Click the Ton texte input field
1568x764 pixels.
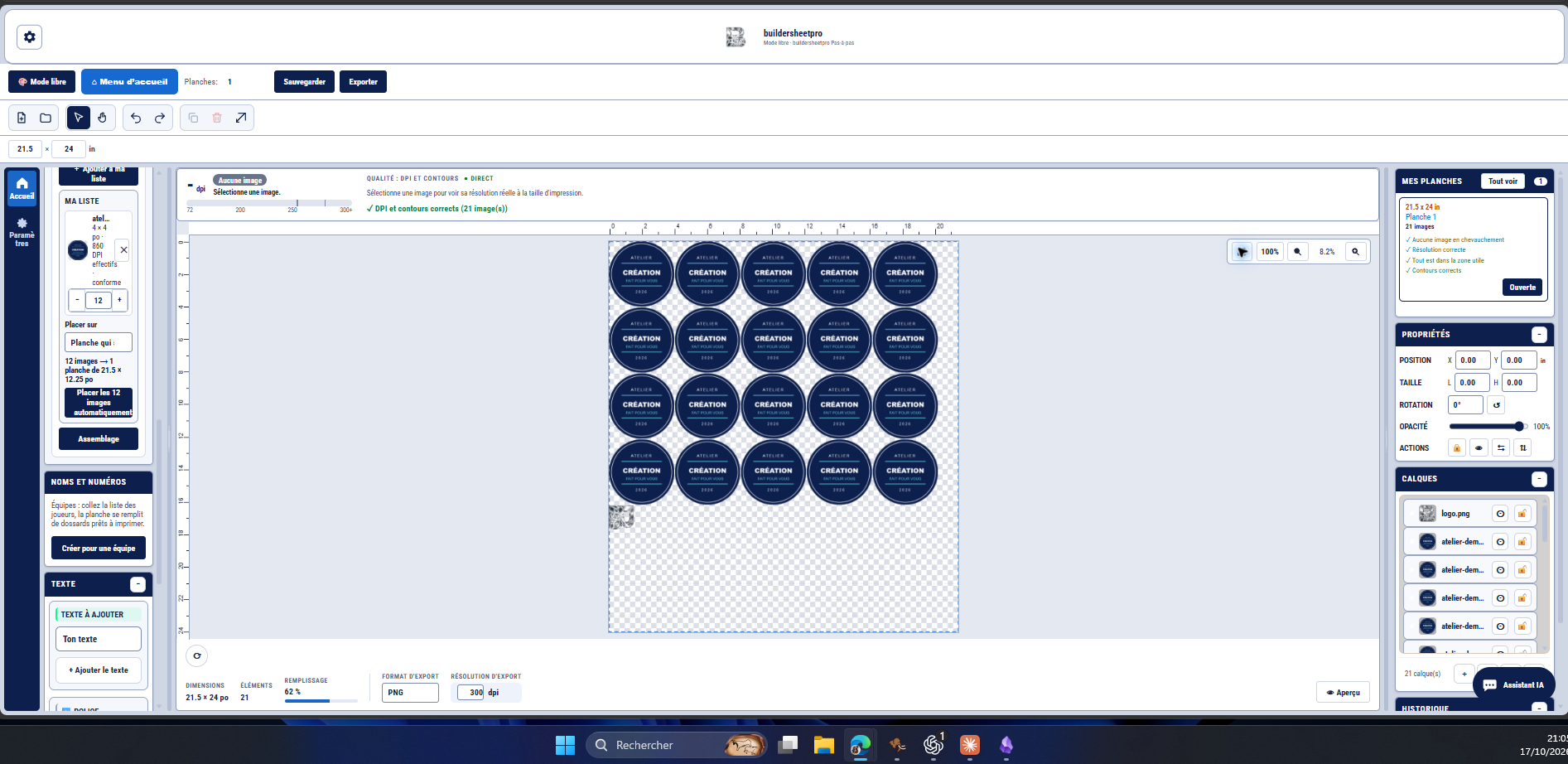tap(99, 639)
